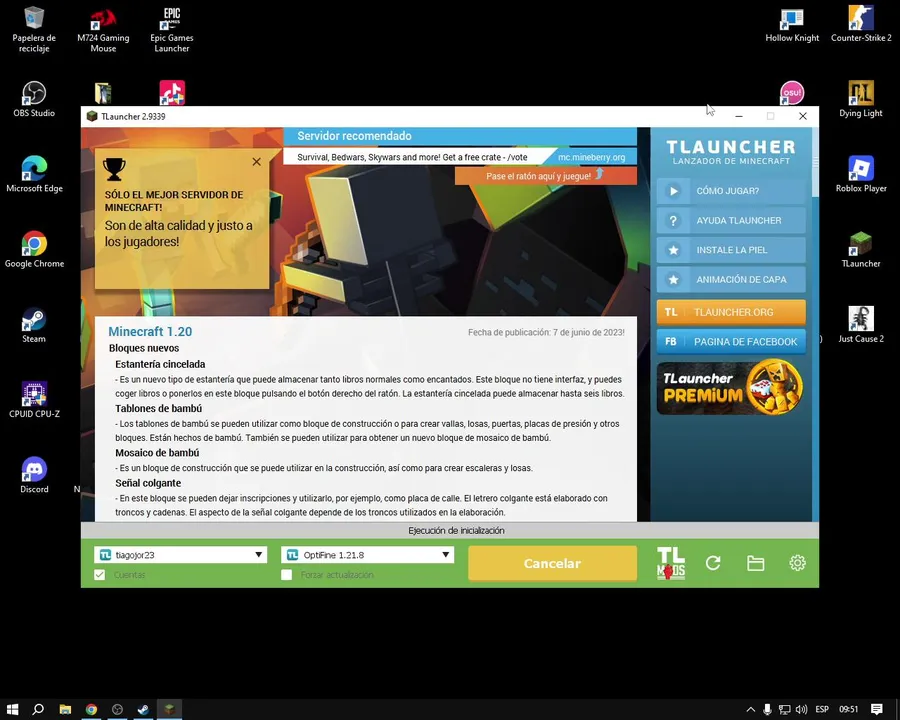This screenshot has width=900, height=720.
Task: Click the trophy icon in promo popup
Action: coord(114,169)
